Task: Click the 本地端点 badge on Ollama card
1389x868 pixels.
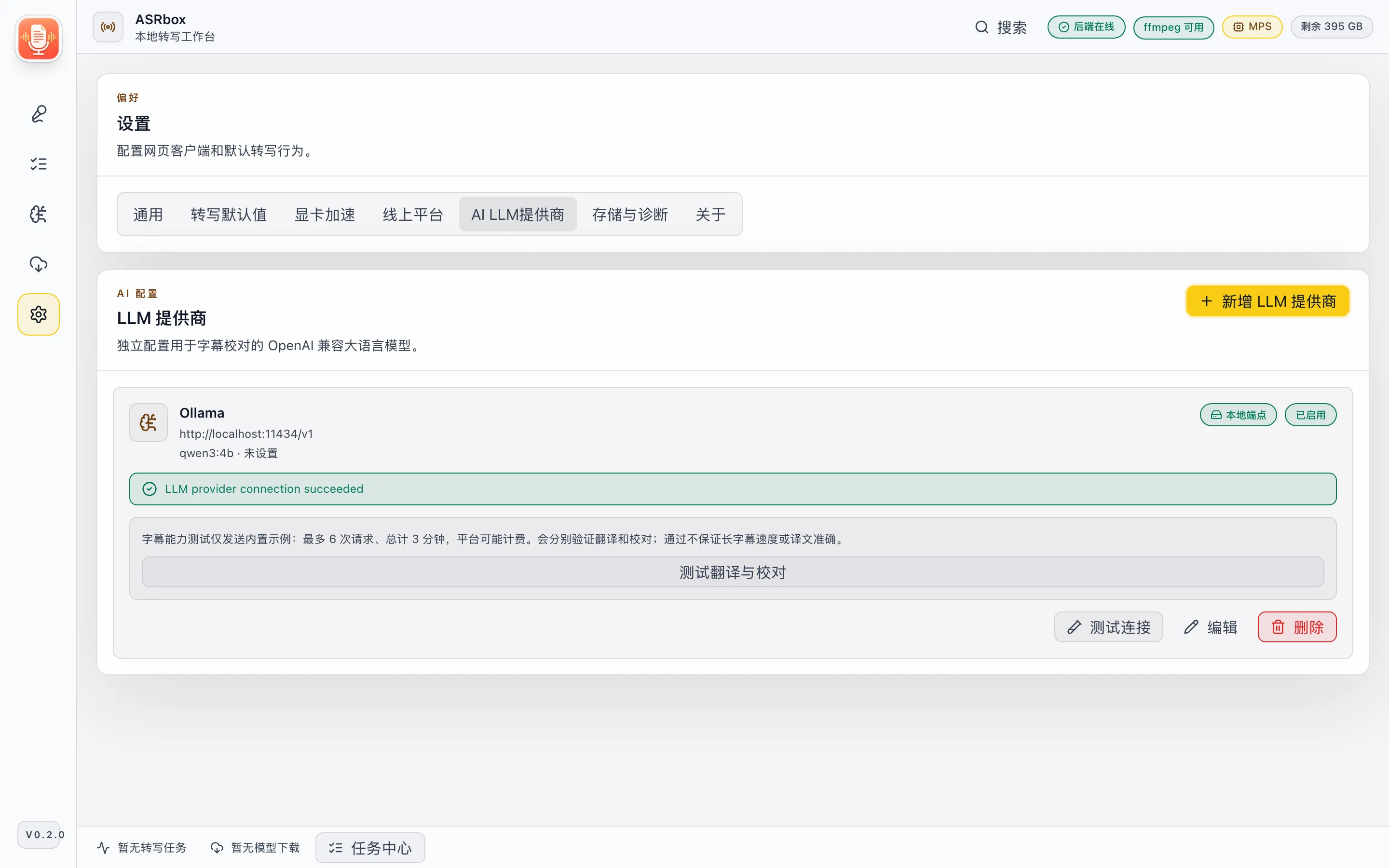Action: click(x=1238, y=415)
